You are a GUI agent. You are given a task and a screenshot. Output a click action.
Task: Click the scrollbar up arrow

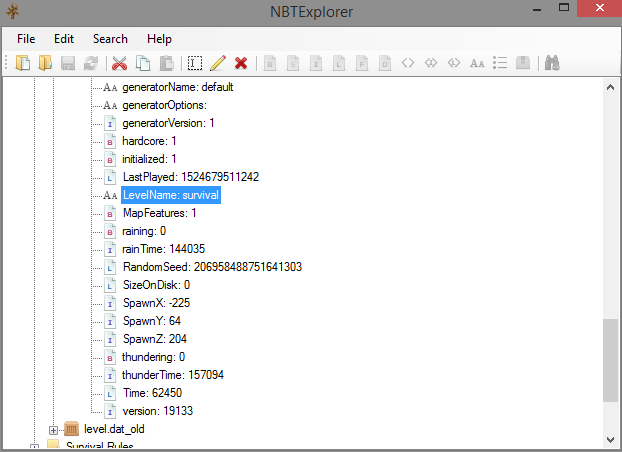[x=610, y=87]
